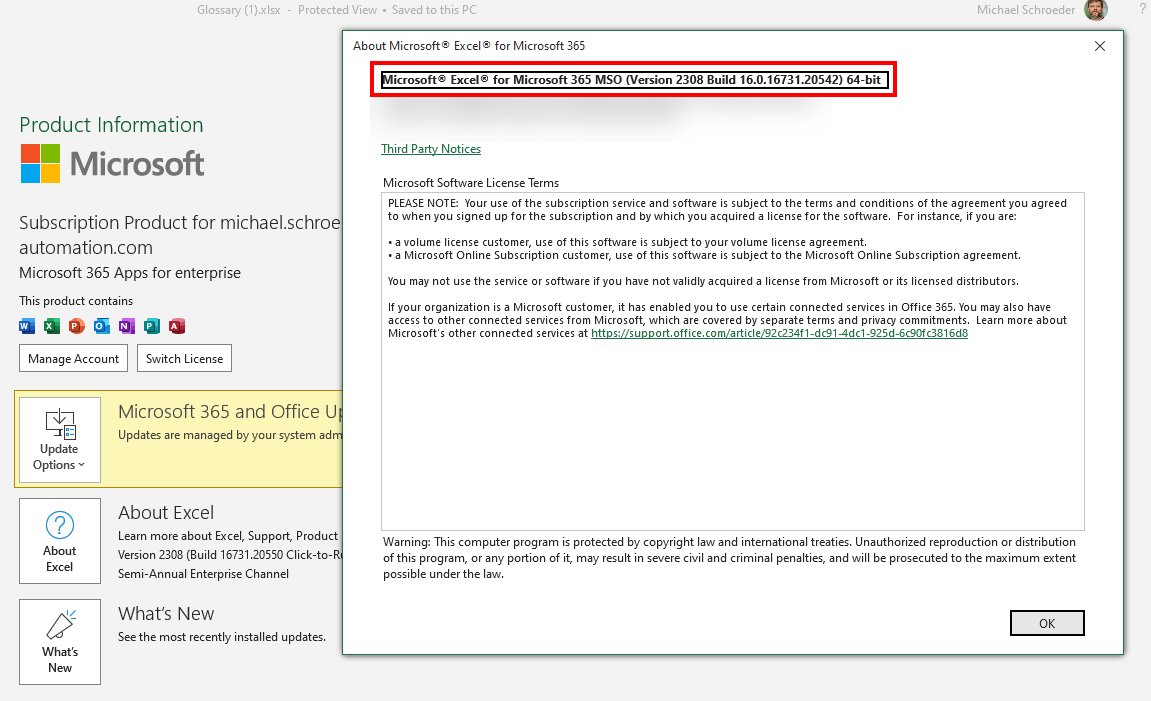Click the Product Information heading
The height and width of the screenshot is (701, 1151).
[111, 125]
